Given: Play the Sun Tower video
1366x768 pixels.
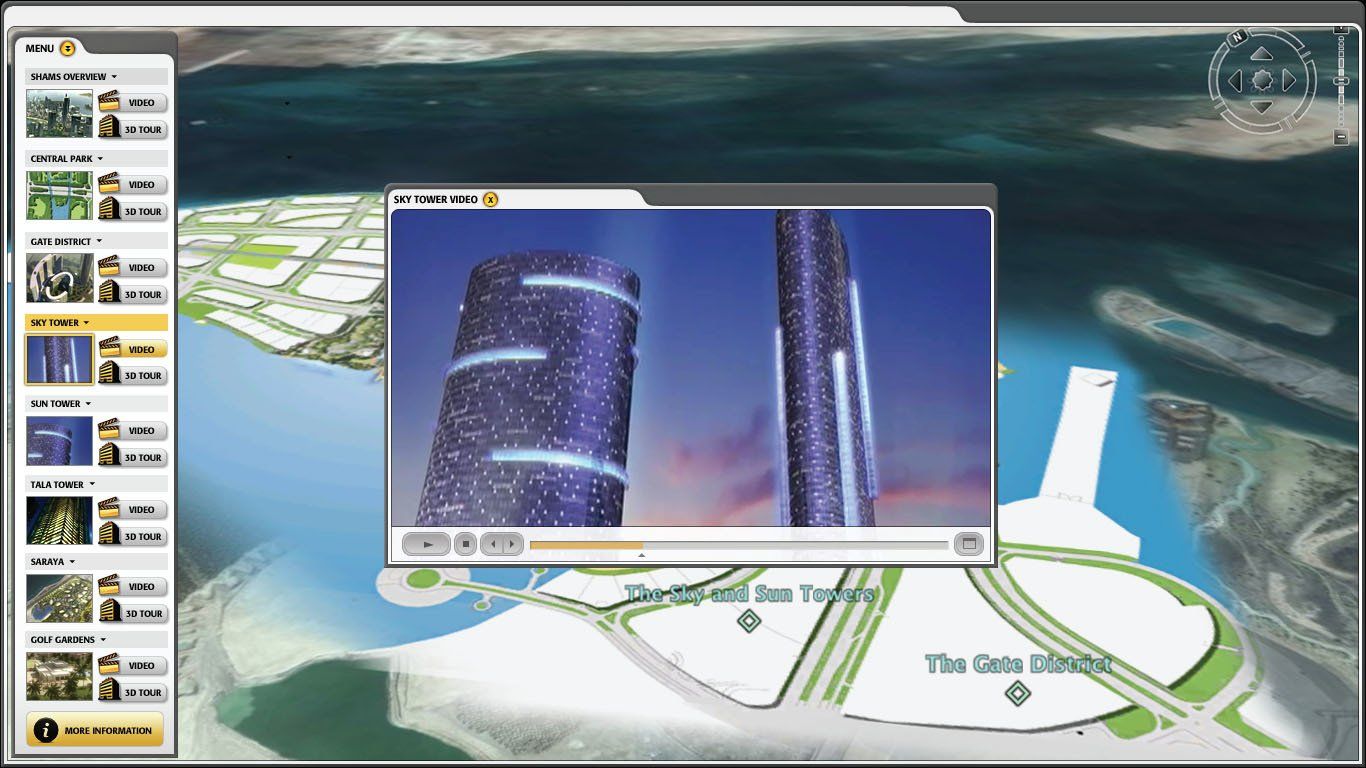Looking at the screenshot, I should (133, 430).
